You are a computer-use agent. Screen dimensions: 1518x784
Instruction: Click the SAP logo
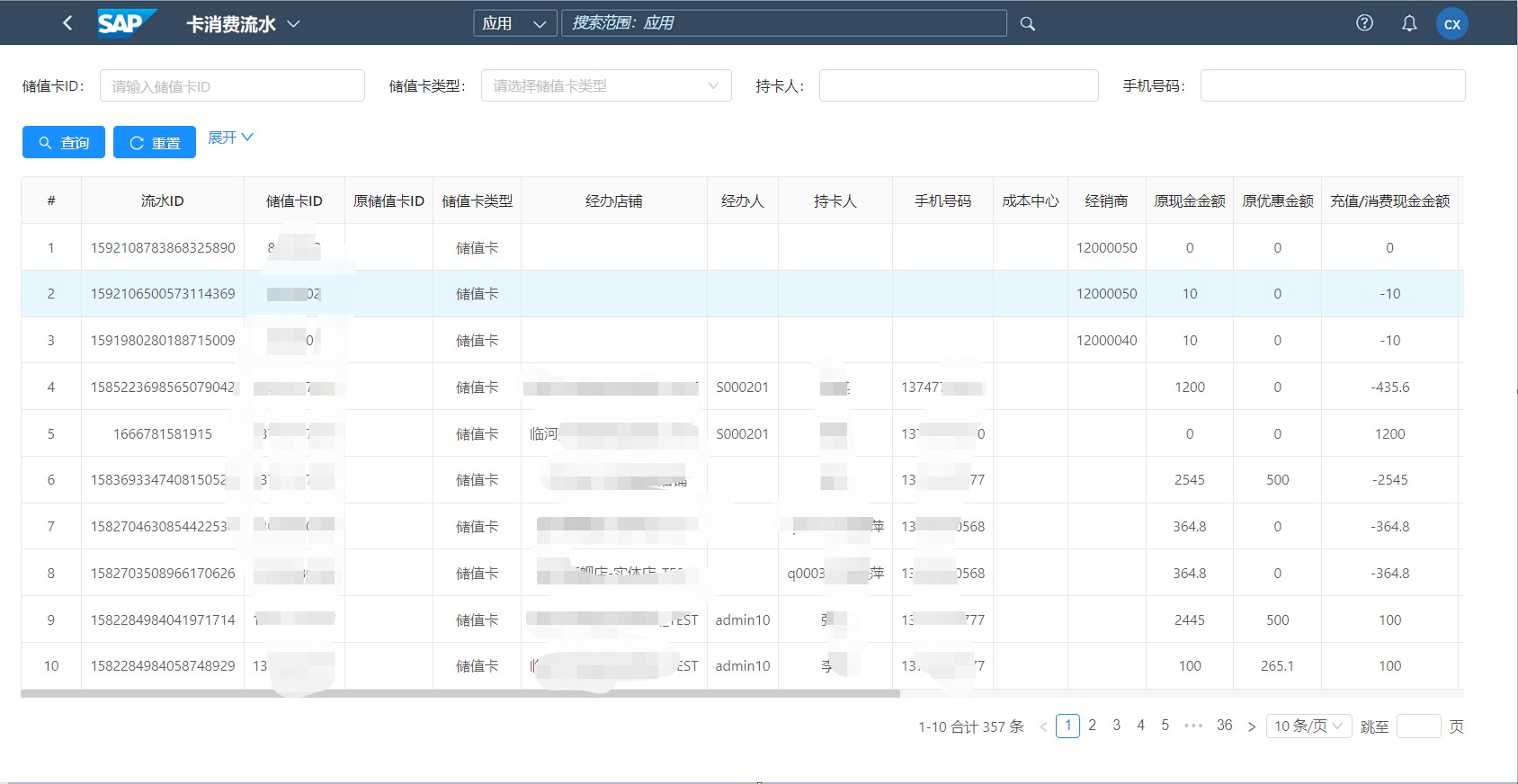tap(127, 22)
